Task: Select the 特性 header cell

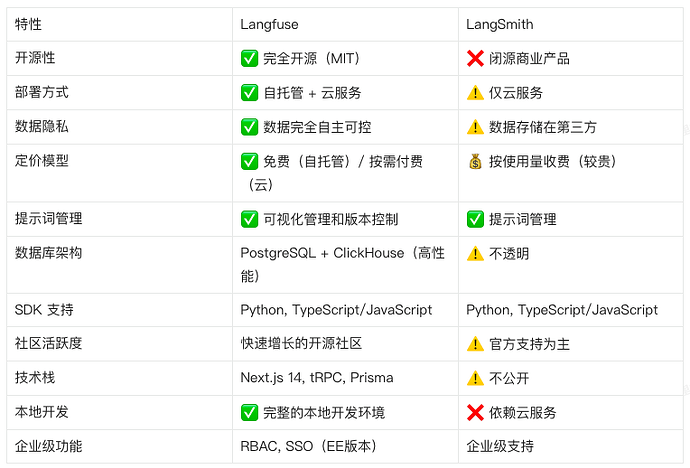Action: (x=29, y=23)
